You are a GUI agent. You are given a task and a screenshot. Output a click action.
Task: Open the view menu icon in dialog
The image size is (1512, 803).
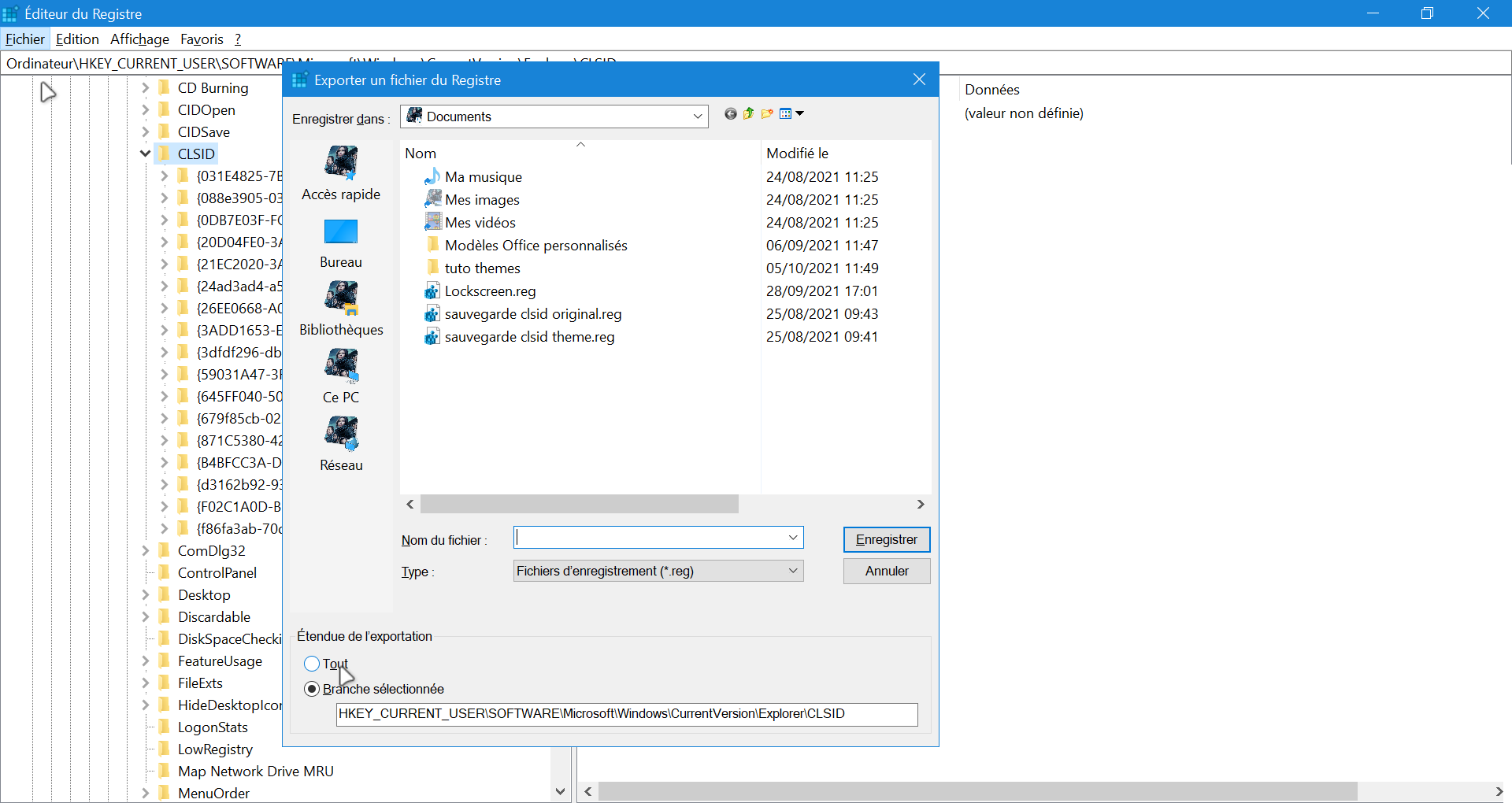click(x=791, y=114)
